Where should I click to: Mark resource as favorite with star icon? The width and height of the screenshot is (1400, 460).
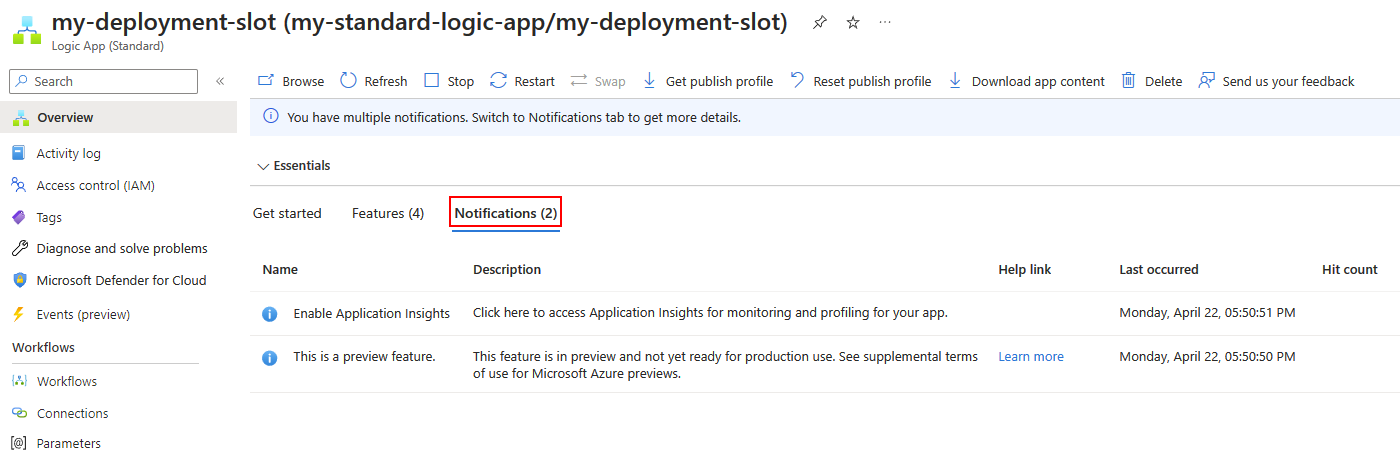coord(853,22)
